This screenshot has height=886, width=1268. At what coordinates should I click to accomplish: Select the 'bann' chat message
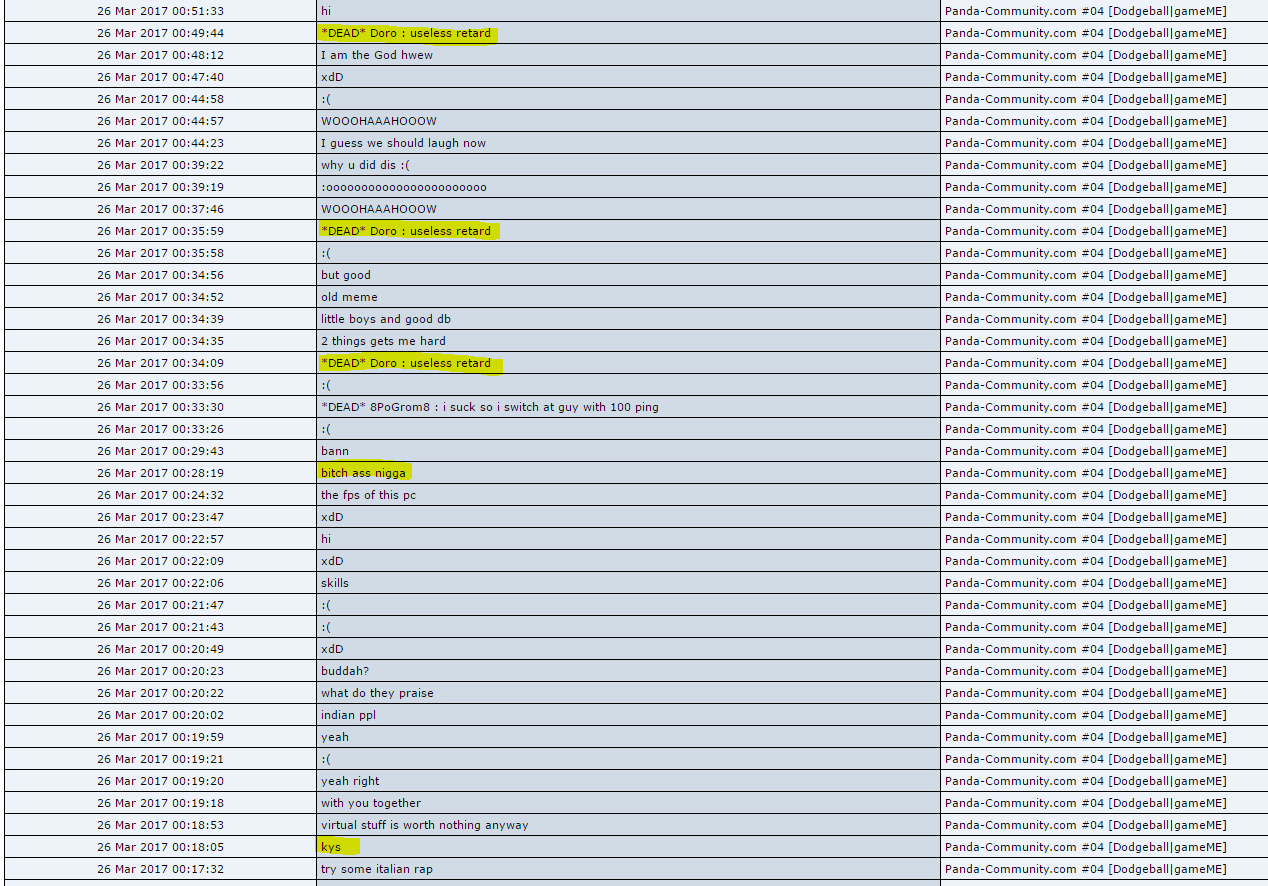point(335,451)
